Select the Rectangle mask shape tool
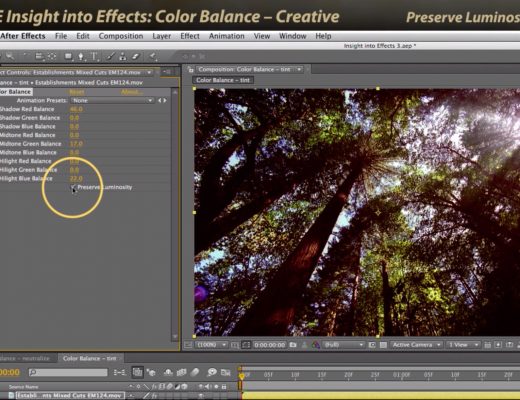 (x=69, y=56)
